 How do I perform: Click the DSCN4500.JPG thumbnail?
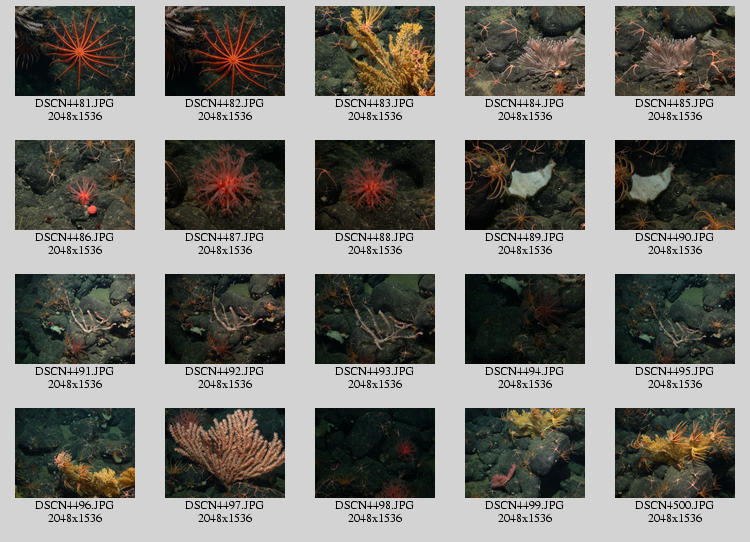tap(675, 453)
